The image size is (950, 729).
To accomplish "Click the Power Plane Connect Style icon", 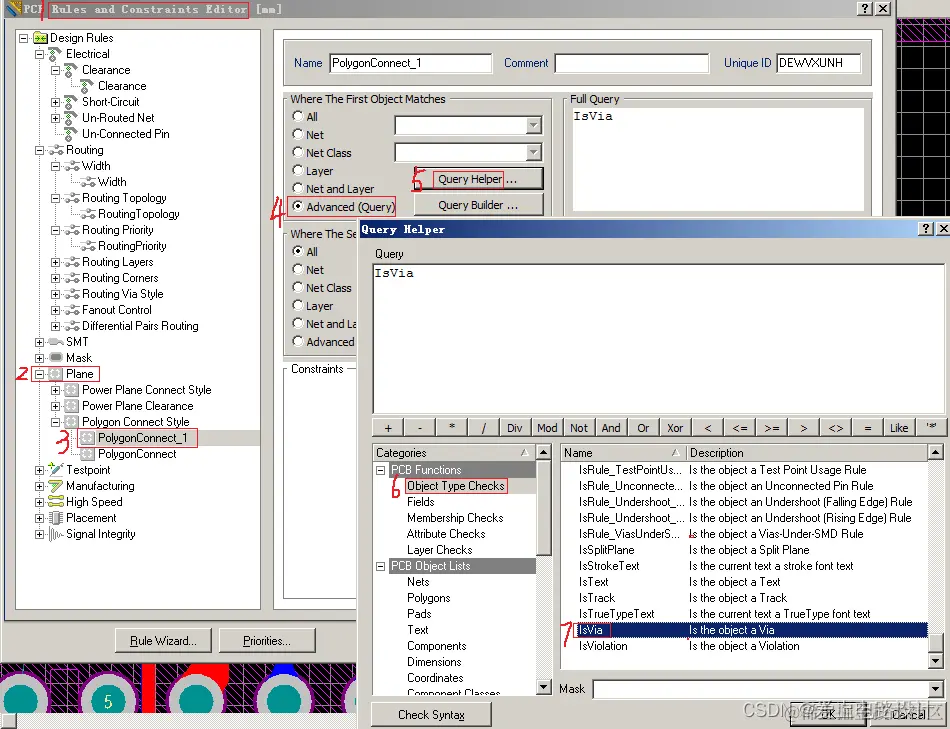I will tap(71, 390).
